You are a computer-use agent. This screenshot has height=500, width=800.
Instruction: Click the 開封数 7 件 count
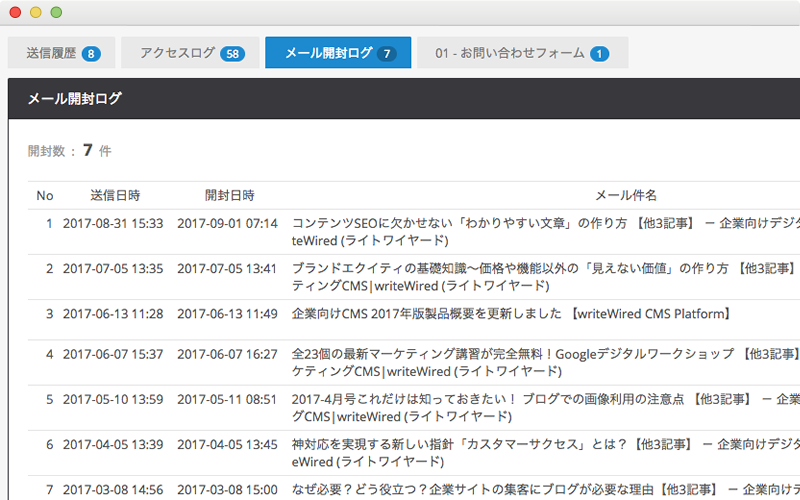pyautogui.click(x=69, y=151)
